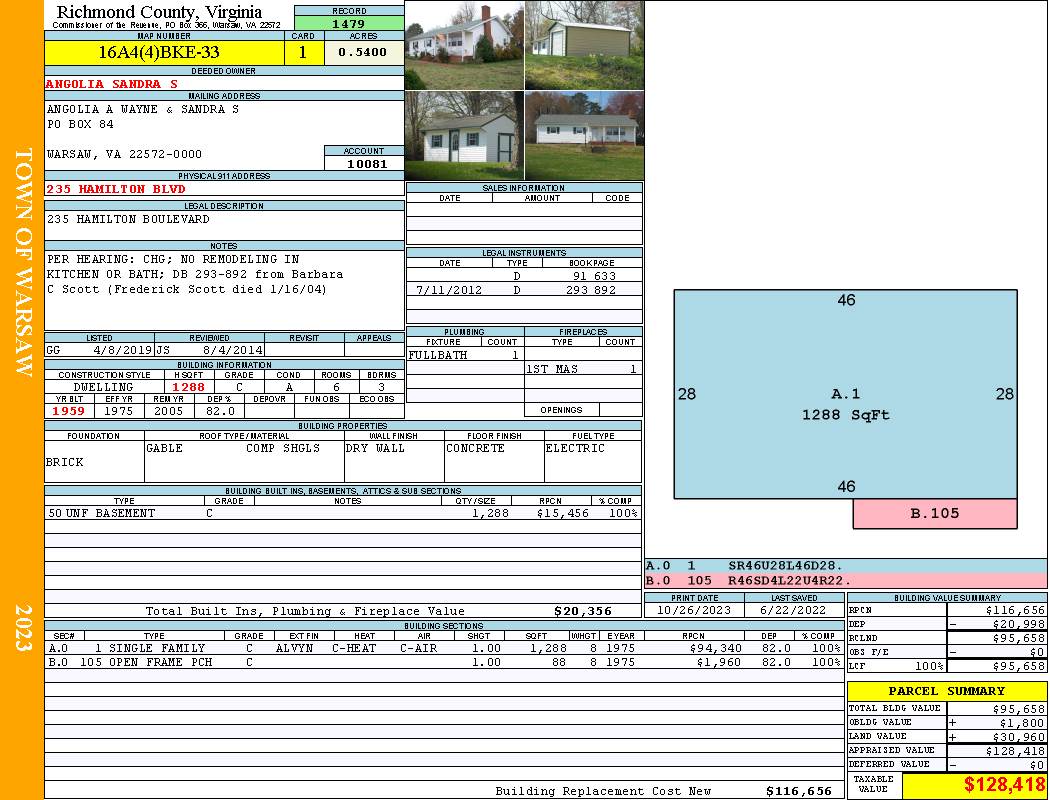The height and width of the screenshot is (800, 1050).
Task: Select building summary RPCN $116,656
Action: [1015, 610]
